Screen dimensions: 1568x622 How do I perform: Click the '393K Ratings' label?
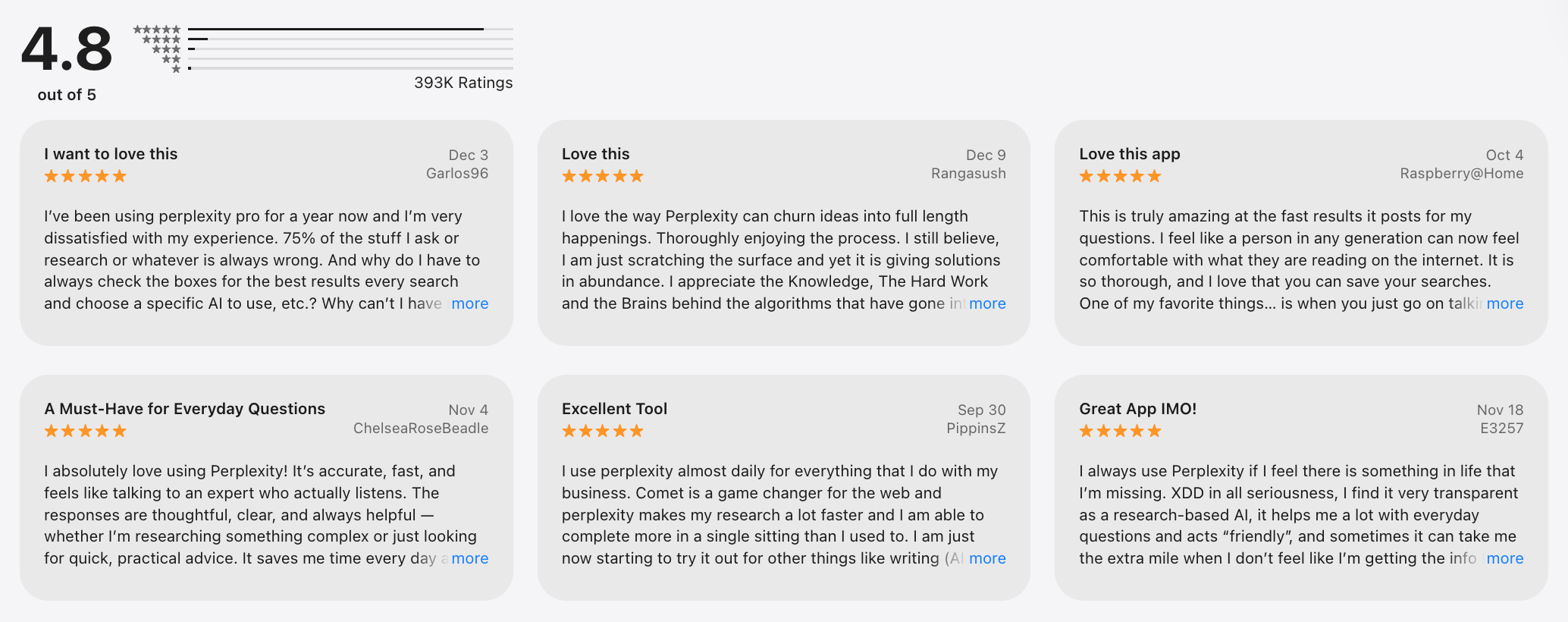point(462,83)
